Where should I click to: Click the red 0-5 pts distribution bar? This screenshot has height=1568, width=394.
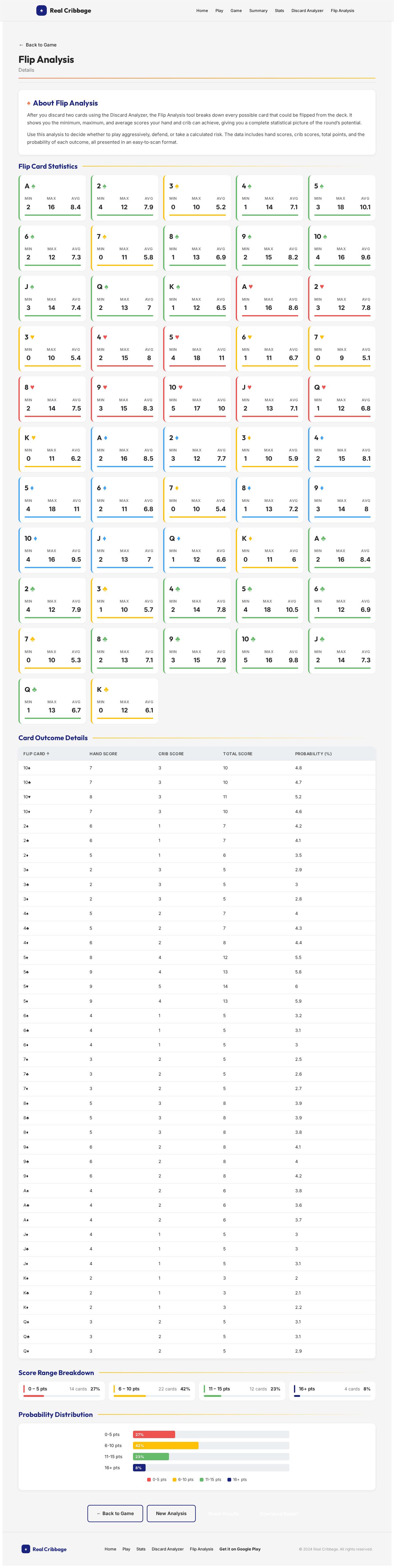[154, 1434]
